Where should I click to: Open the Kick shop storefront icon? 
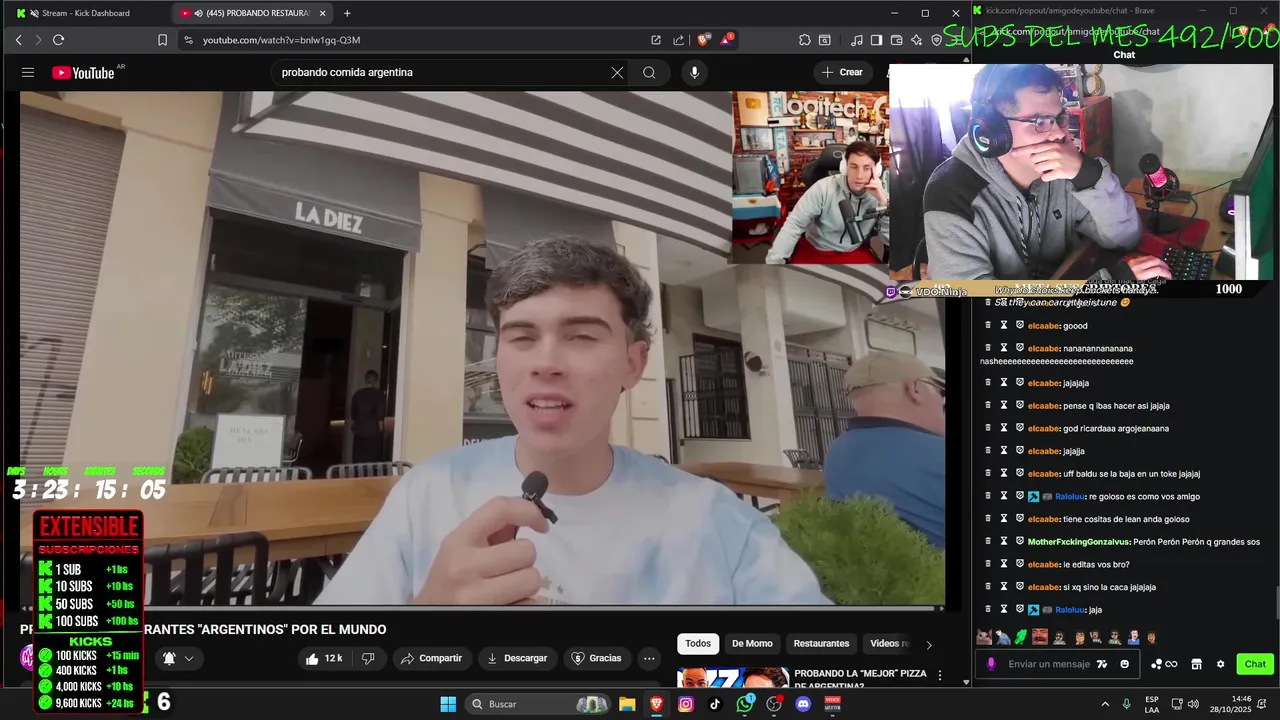click(x=1196, y=664)
